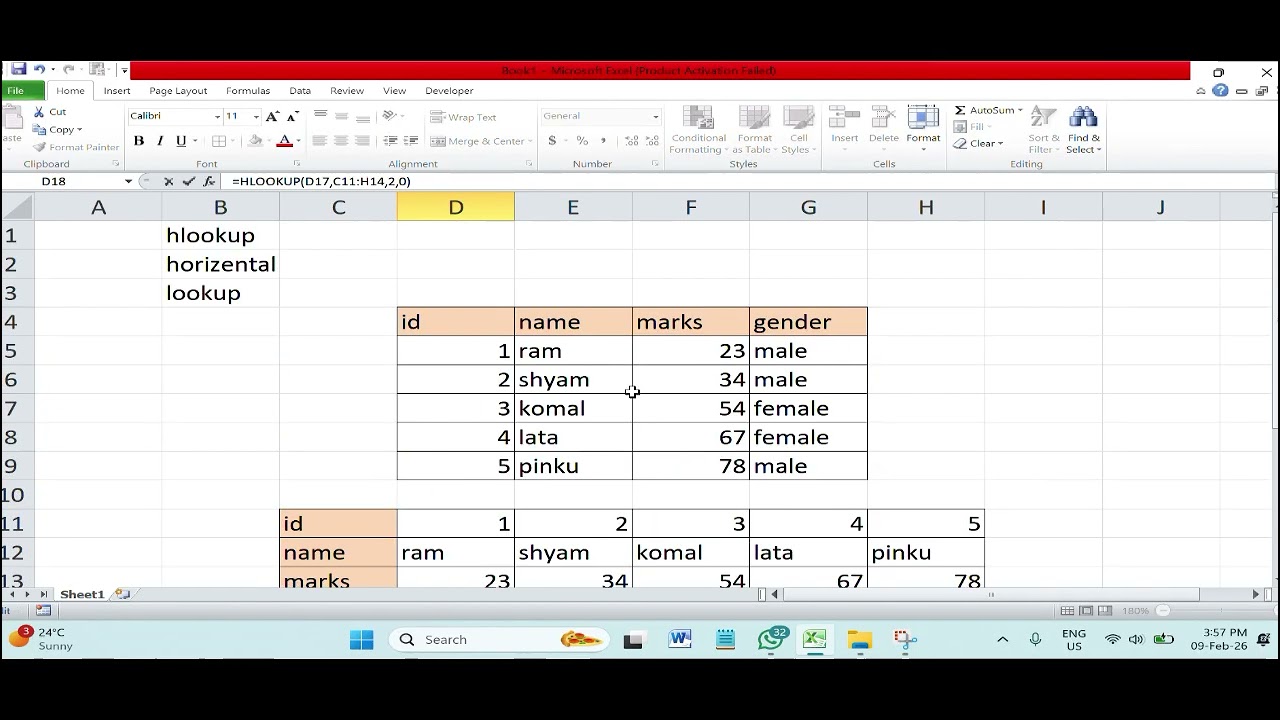1280x720 pixels.
Task: Confirm formula entry with checkmark
Action: 188,181
